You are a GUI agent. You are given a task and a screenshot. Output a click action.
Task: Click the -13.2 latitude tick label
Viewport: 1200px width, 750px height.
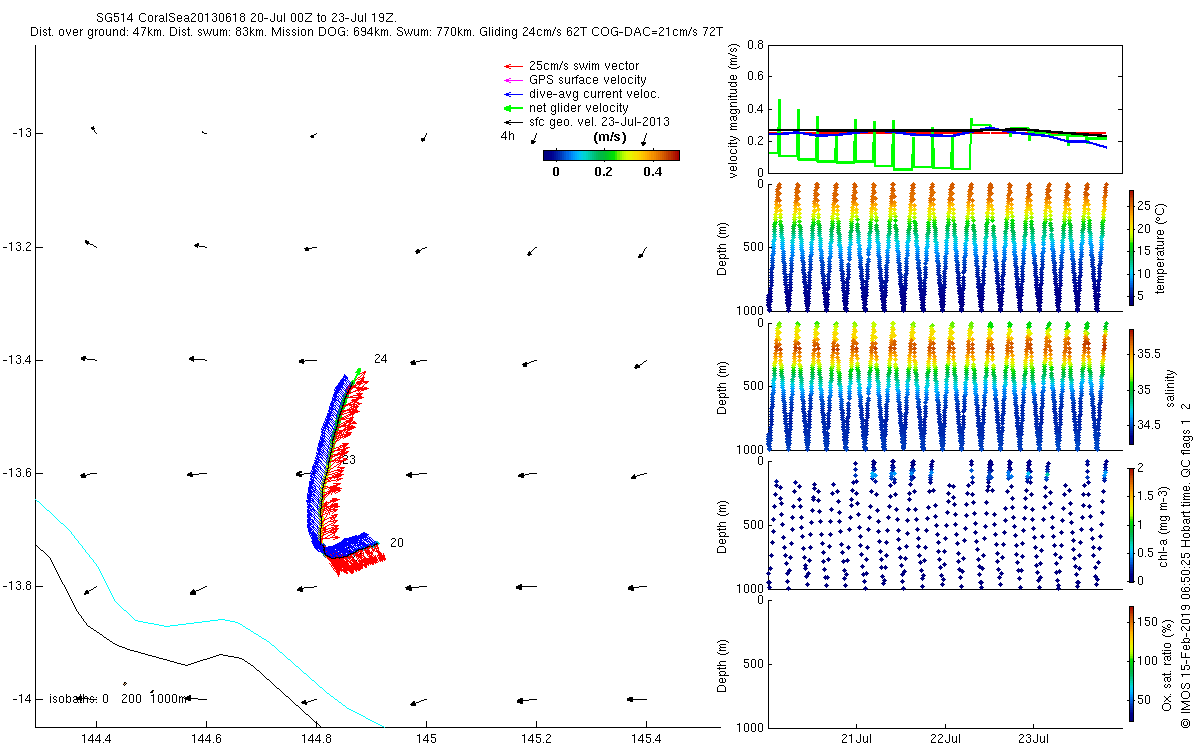(17, 246)
